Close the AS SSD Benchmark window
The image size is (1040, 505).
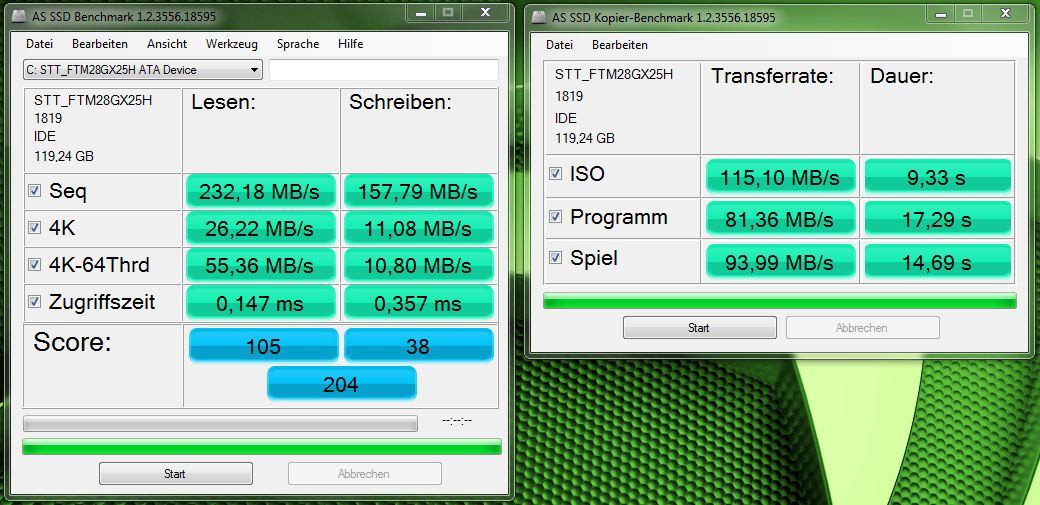(x=486, y=13)
